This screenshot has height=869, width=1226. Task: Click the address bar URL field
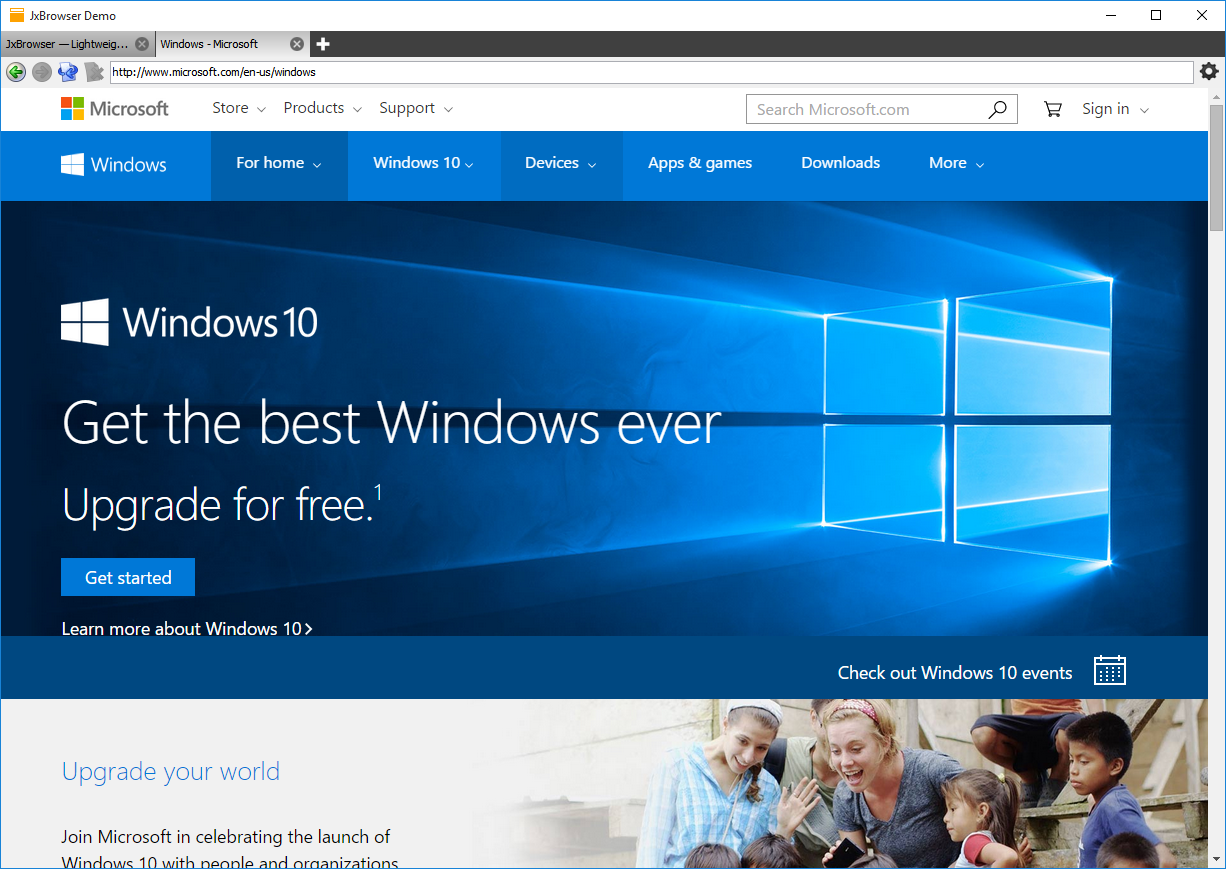(x=651, y=72)
